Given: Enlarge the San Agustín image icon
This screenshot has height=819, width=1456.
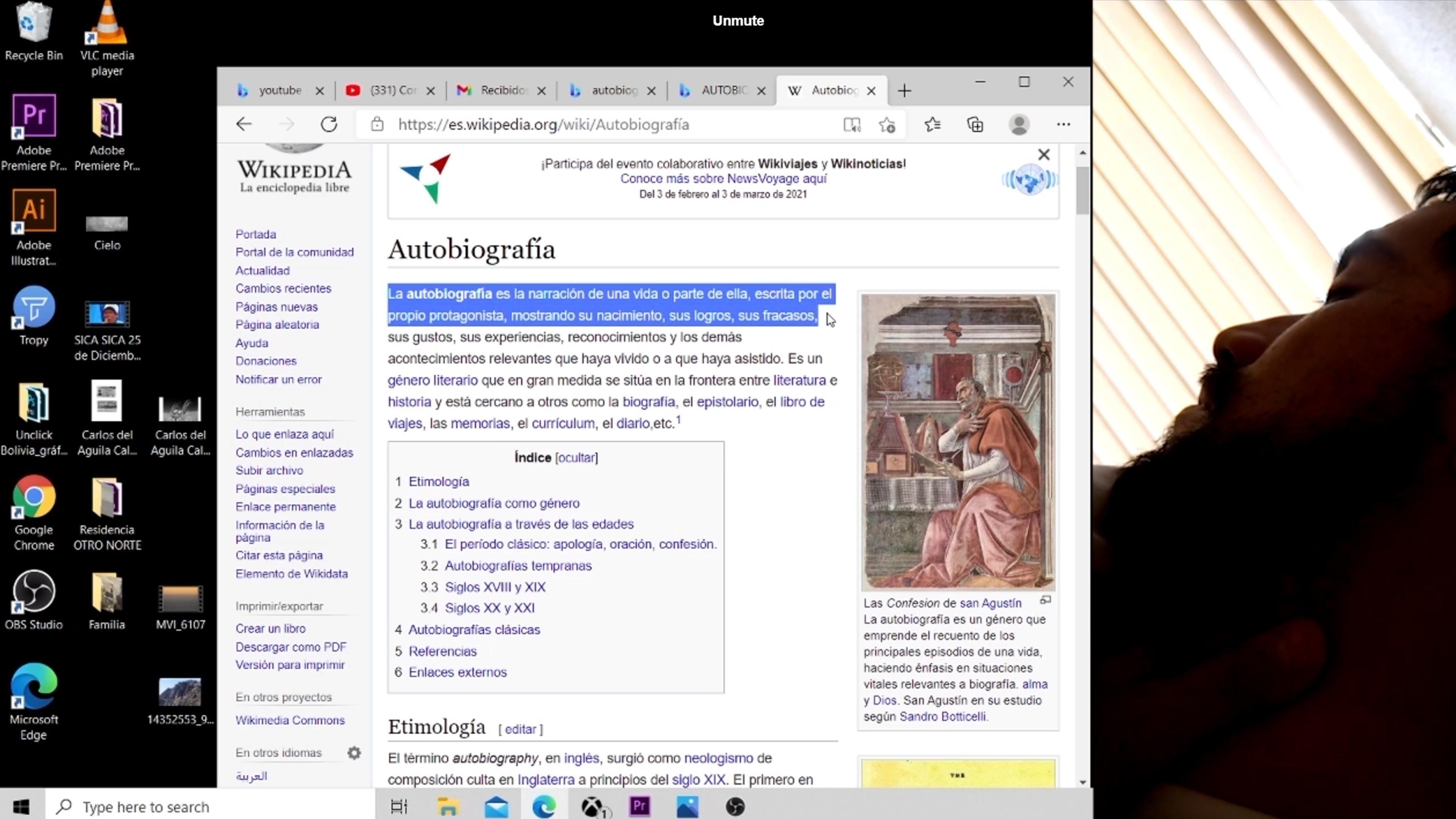Looking at the screenshot, I should pos(1046,600).
